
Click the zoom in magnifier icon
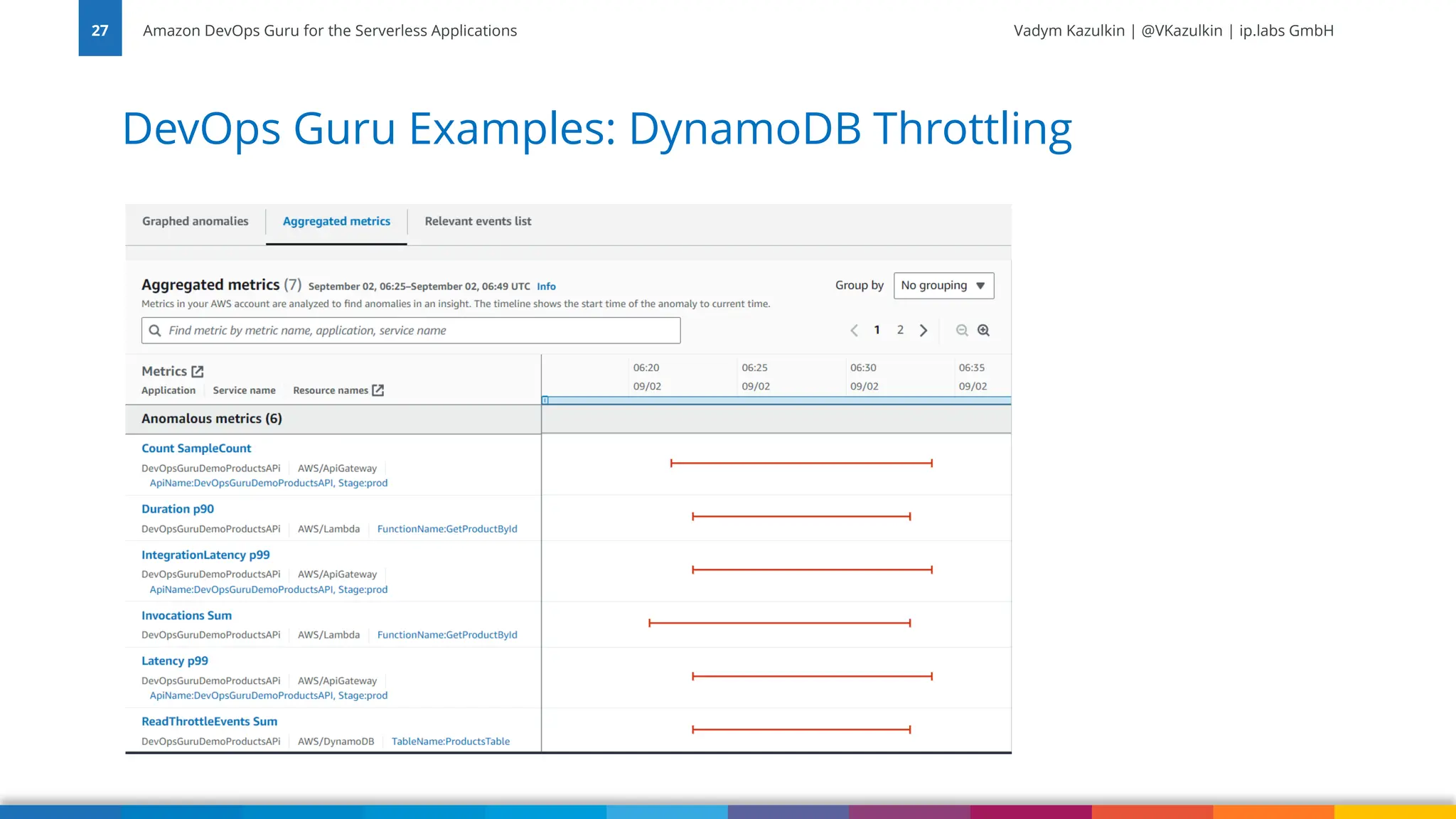pyautogui.click(x=983, y=330)
